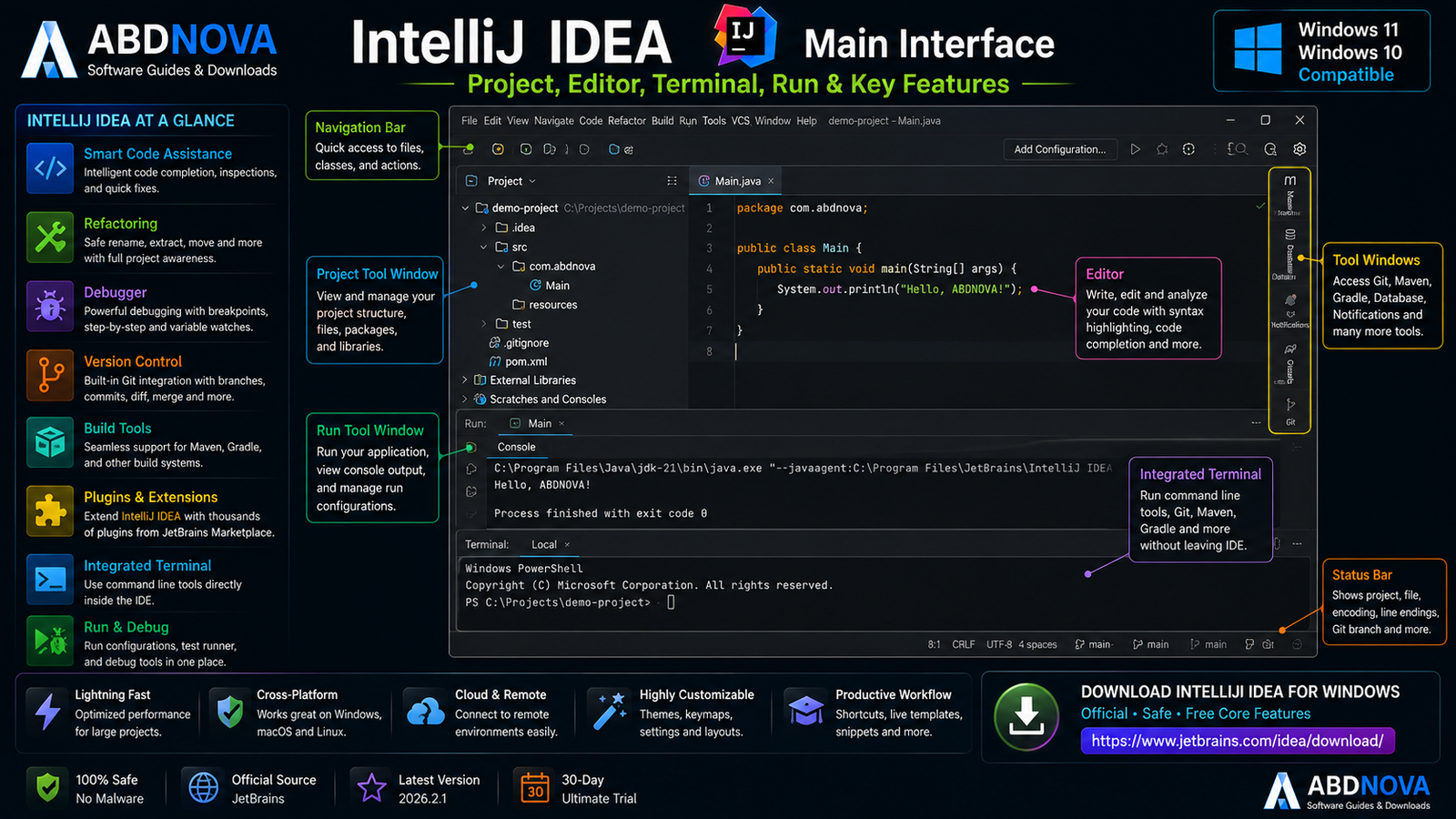Open the Navigate menu

tap(554, 121)
